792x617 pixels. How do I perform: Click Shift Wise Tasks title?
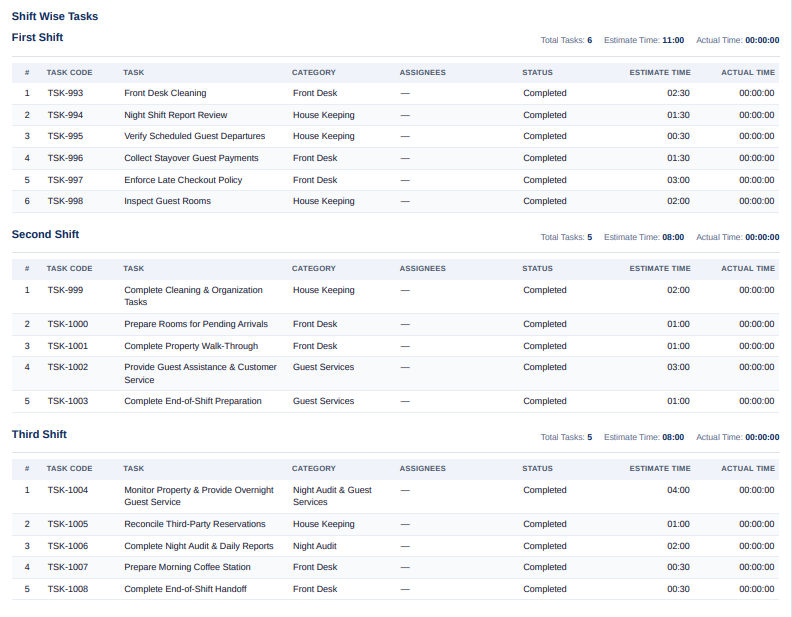55,16
